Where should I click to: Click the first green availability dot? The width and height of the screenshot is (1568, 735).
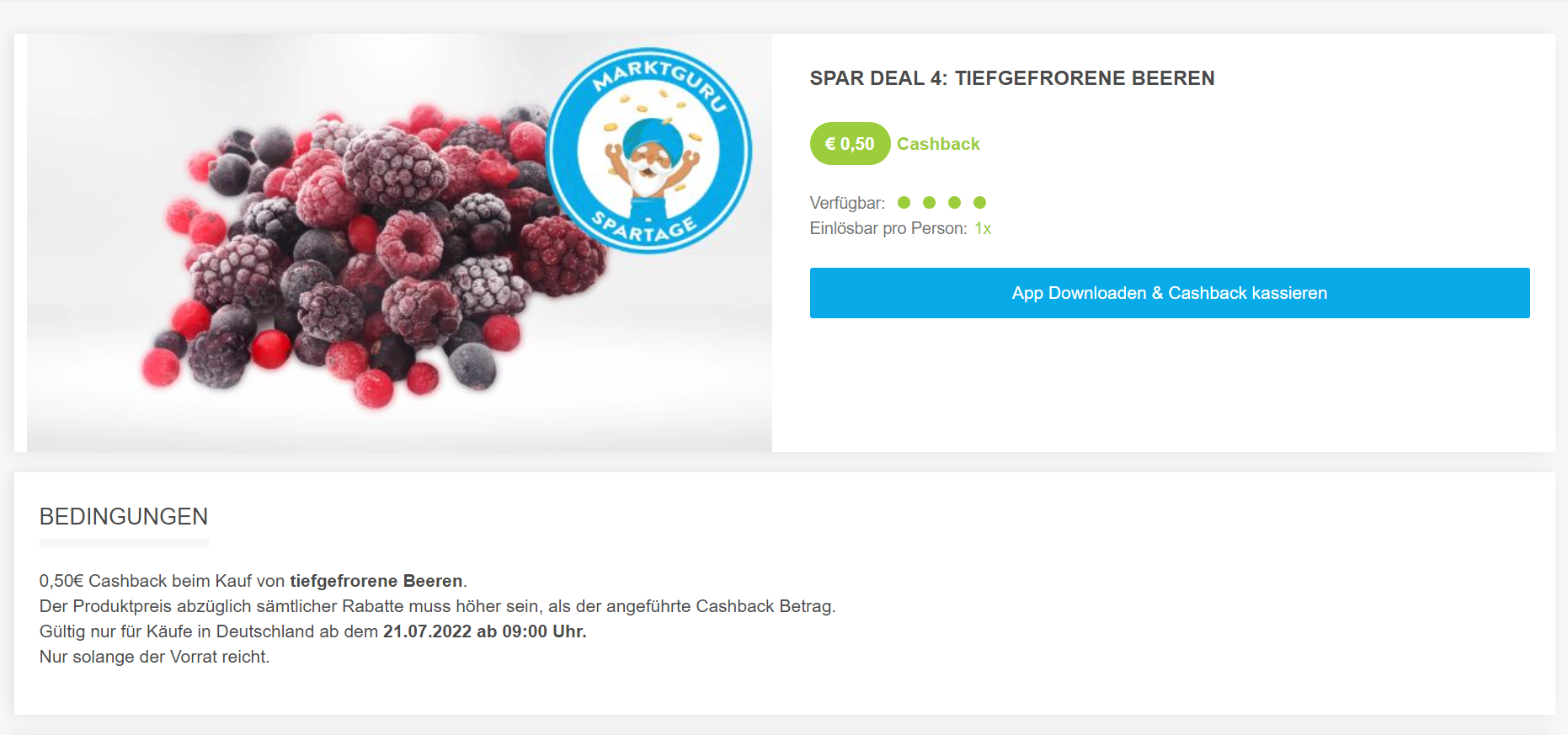904,202
